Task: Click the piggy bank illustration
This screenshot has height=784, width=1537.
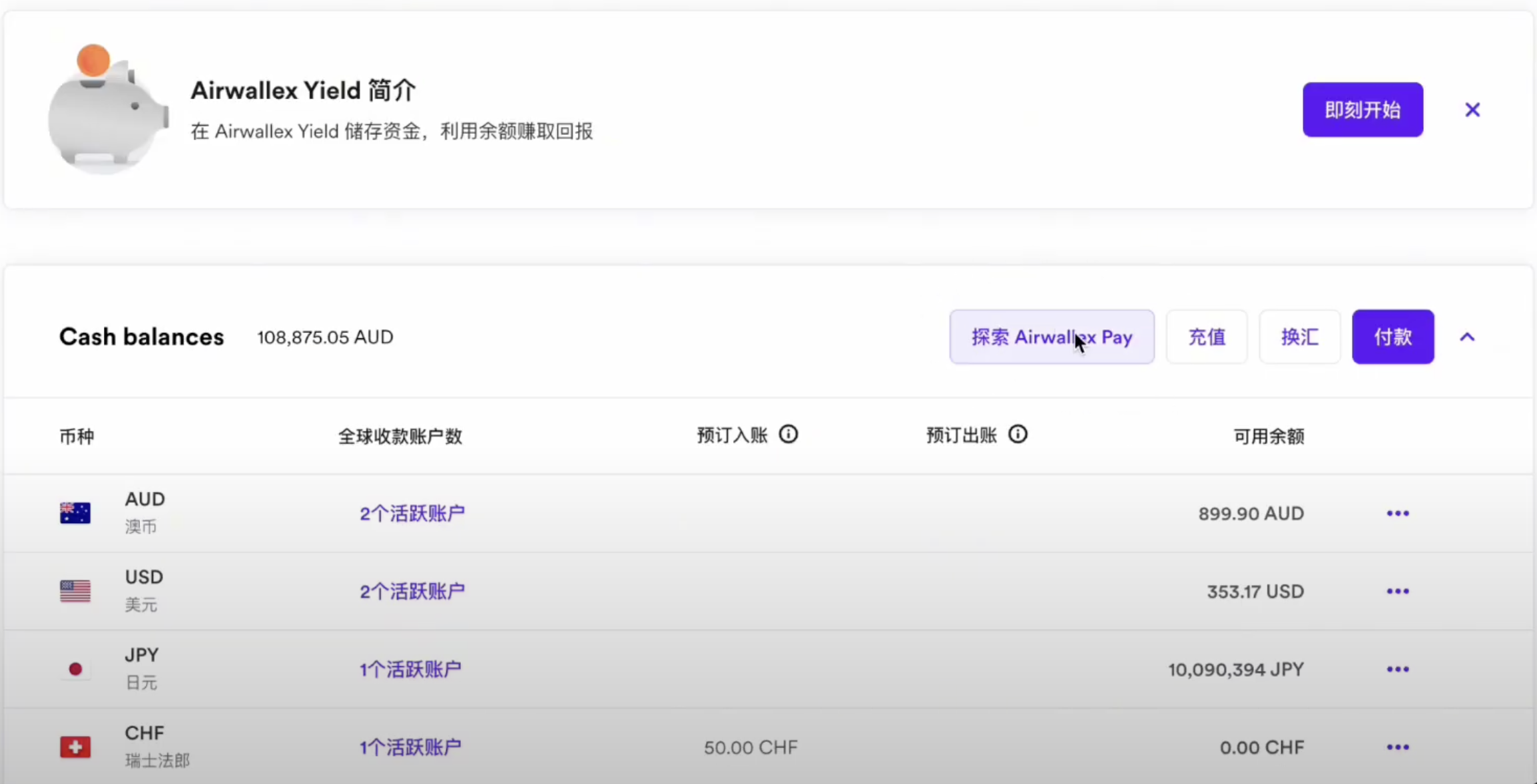Action: click(x=107, y=110)
